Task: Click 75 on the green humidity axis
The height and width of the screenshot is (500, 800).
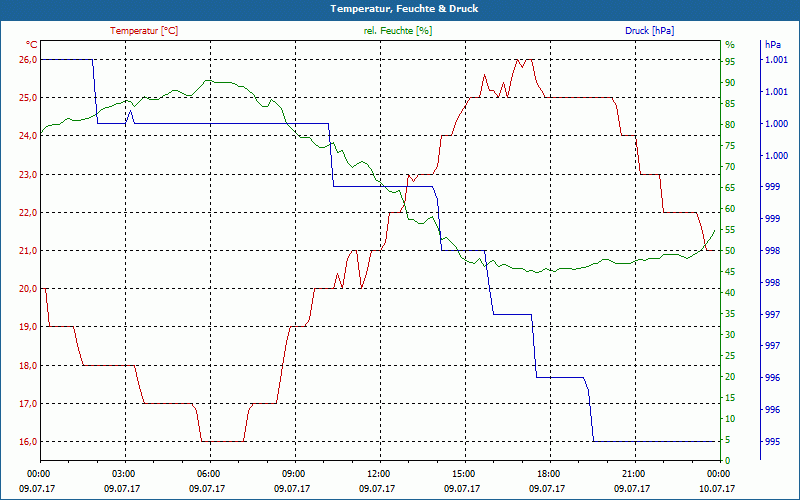Action: [x=730, y=146]
